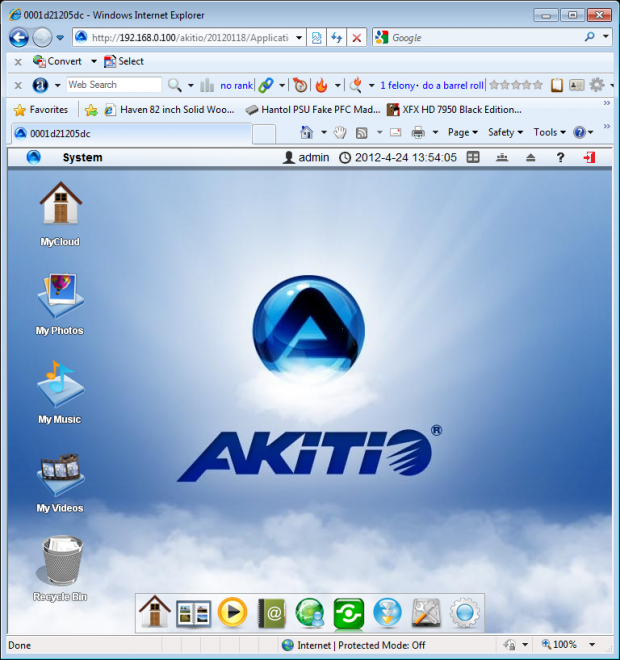Click the Akitio logo in System bar

click(33, 157)
